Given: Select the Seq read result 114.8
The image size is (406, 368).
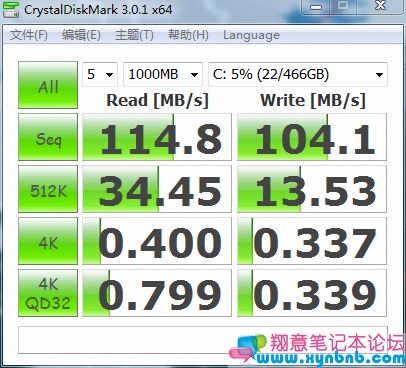Looking at the screenshot, I should tap(157, 137).
